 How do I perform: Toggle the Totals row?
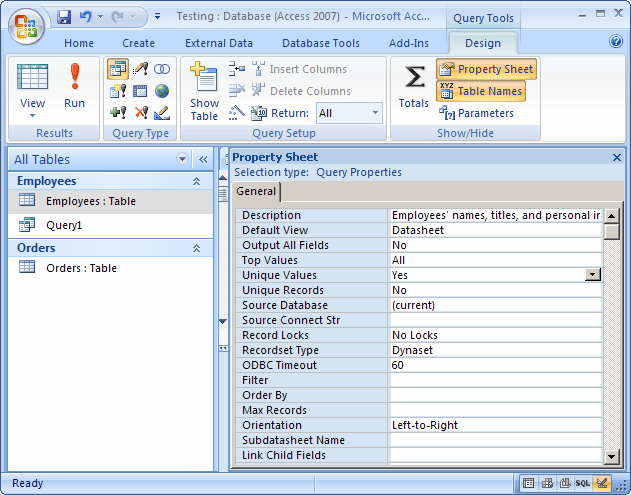click(414, 87)
